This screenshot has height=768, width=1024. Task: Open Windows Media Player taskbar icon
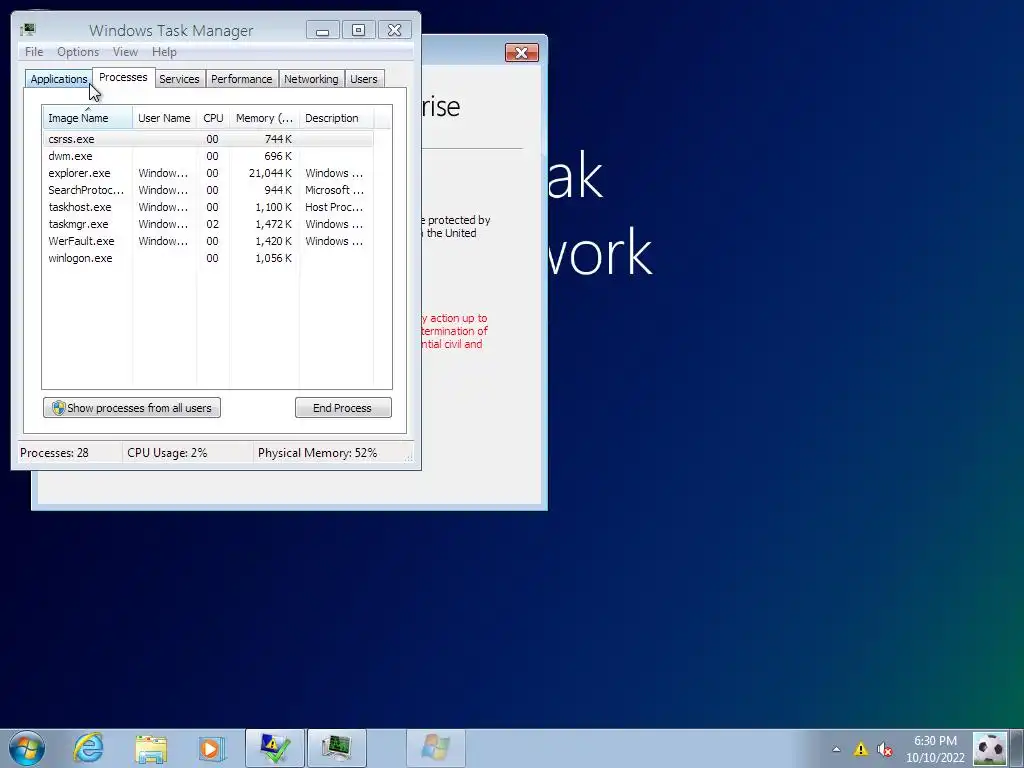coord(212,748)
